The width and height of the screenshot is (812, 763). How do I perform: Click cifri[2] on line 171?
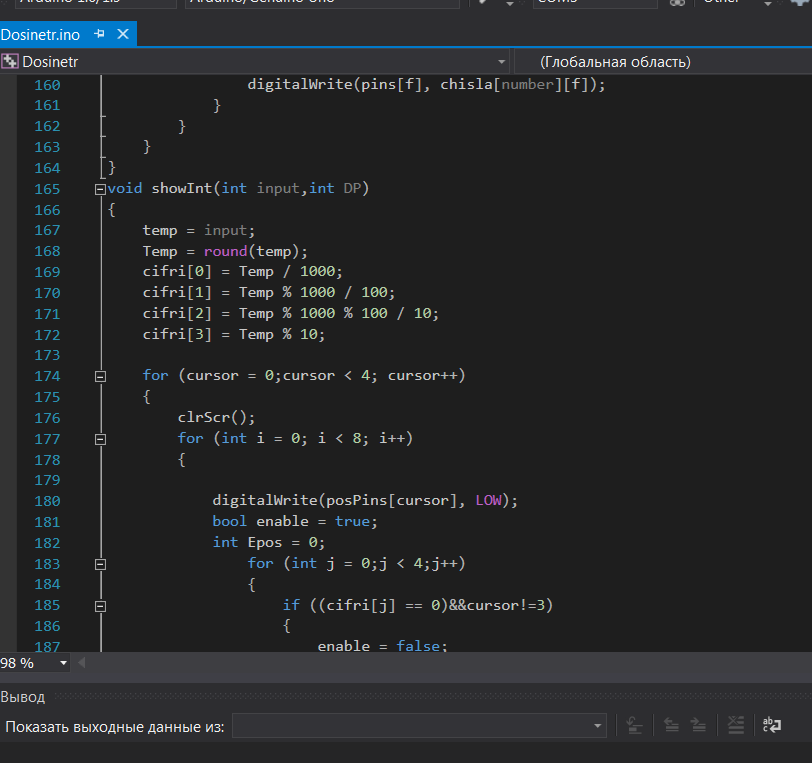pos(177,313)
